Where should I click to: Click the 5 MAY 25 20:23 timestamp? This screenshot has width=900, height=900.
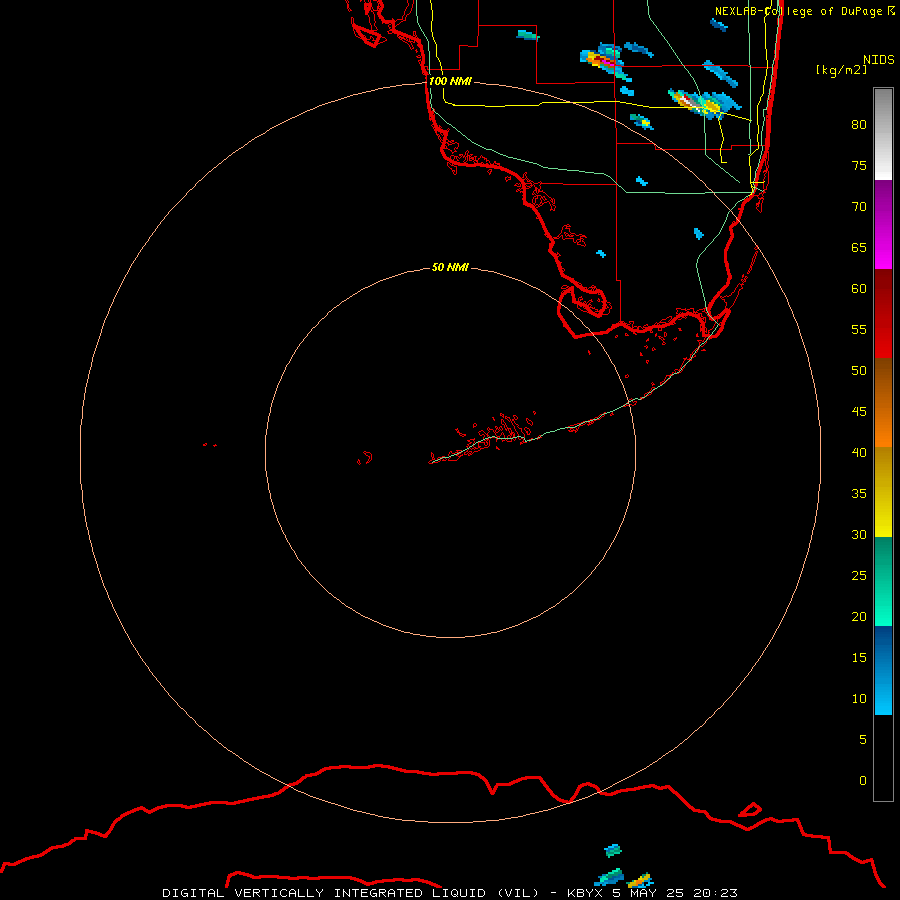[675, 893]
